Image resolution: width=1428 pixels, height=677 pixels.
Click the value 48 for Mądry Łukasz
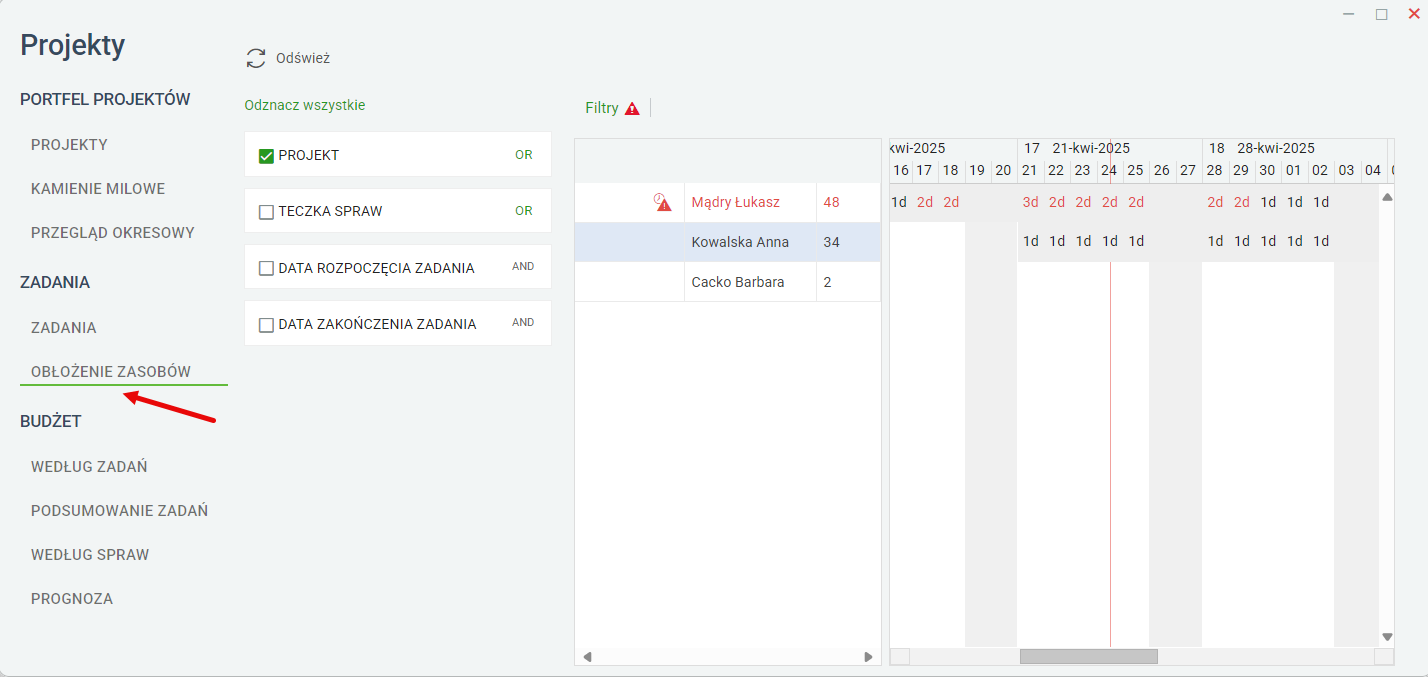(x=832, y=202)
